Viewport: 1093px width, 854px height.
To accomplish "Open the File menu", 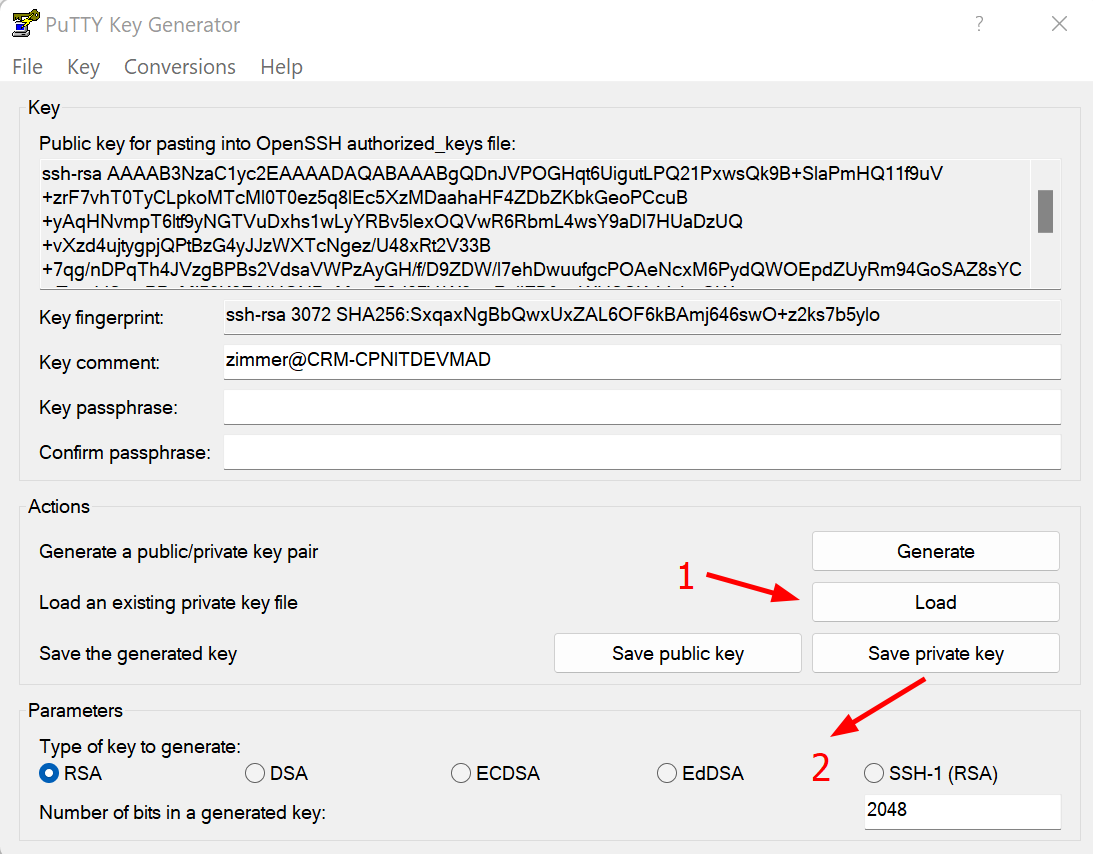I will click(x=27, y=67).
